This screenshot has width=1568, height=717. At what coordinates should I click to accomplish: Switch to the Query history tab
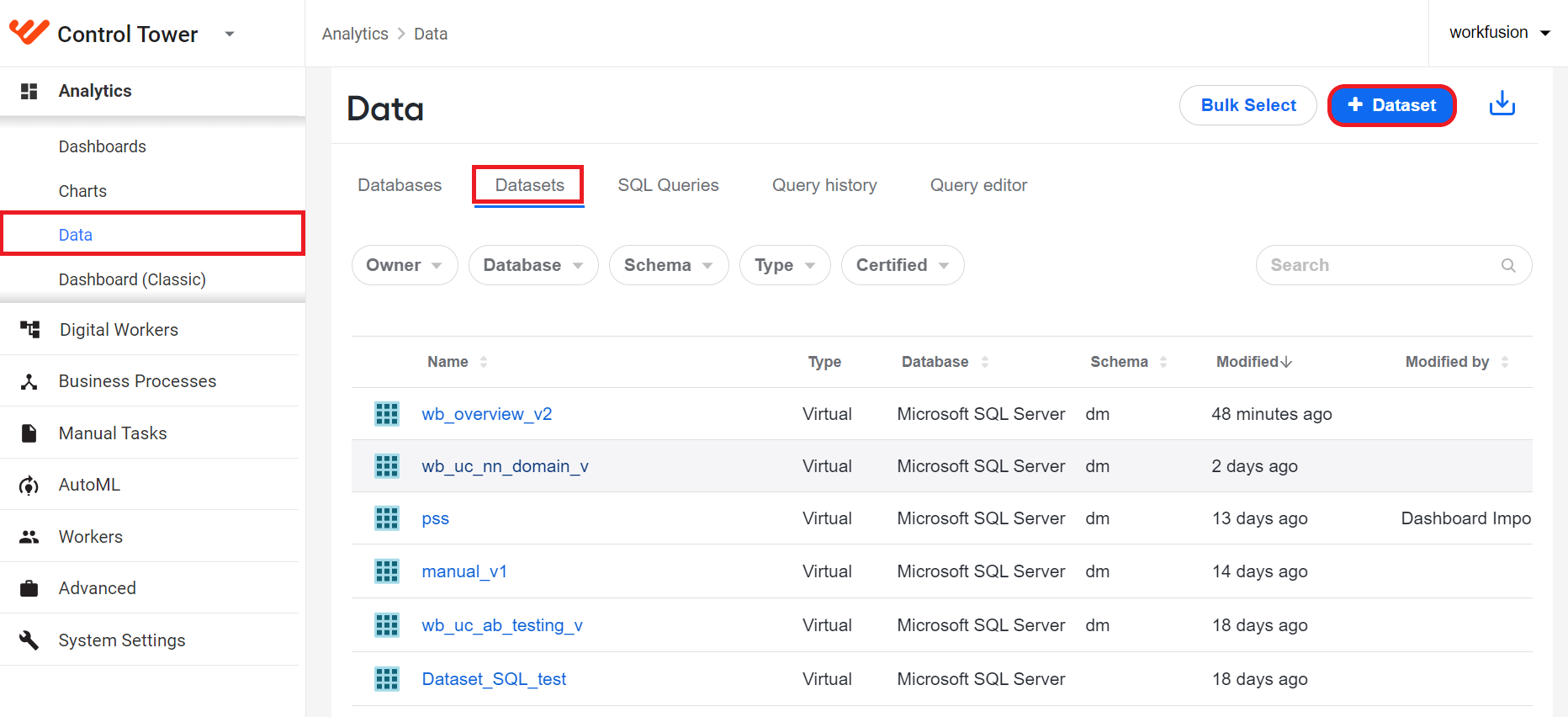click(824, 185)
